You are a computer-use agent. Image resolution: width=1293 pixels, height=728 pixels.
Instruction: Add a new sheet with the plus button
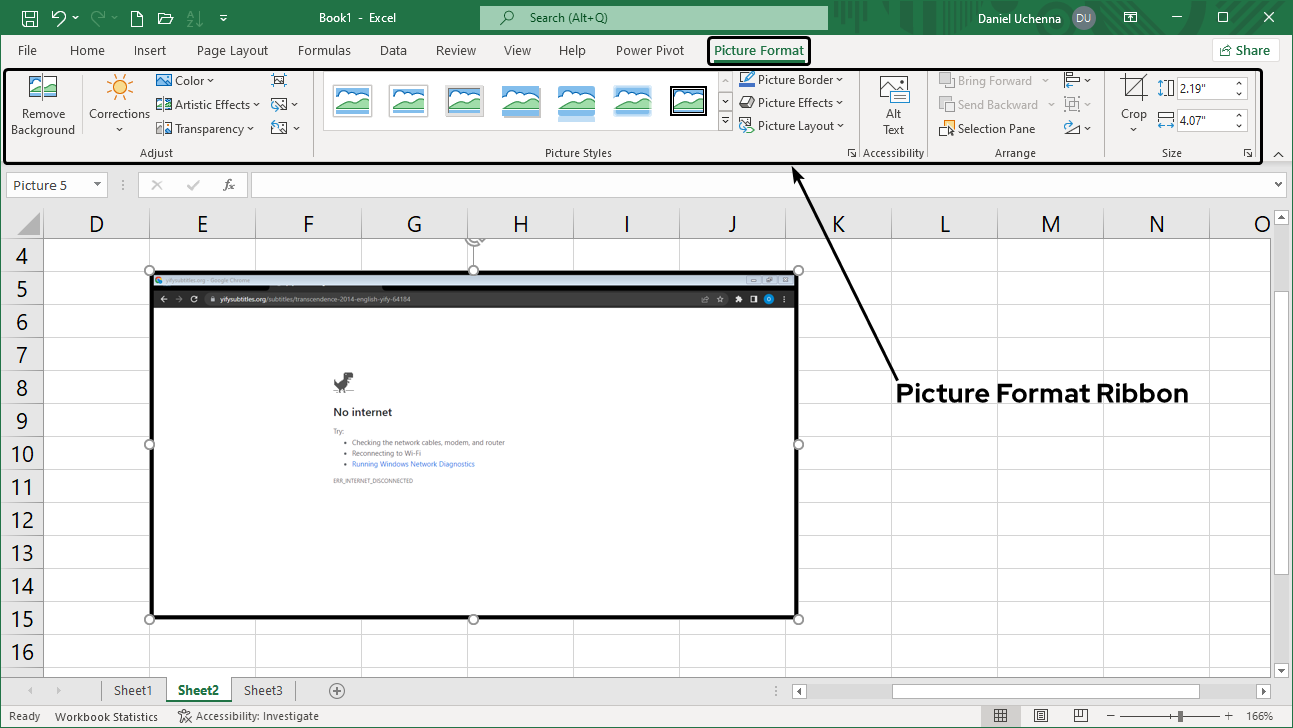point(336,690)
